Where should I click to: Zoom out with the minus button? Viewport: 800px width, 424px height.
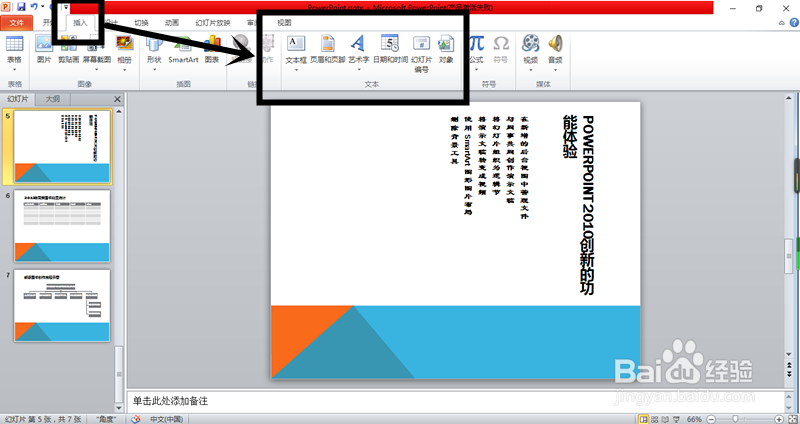(711, 419)
